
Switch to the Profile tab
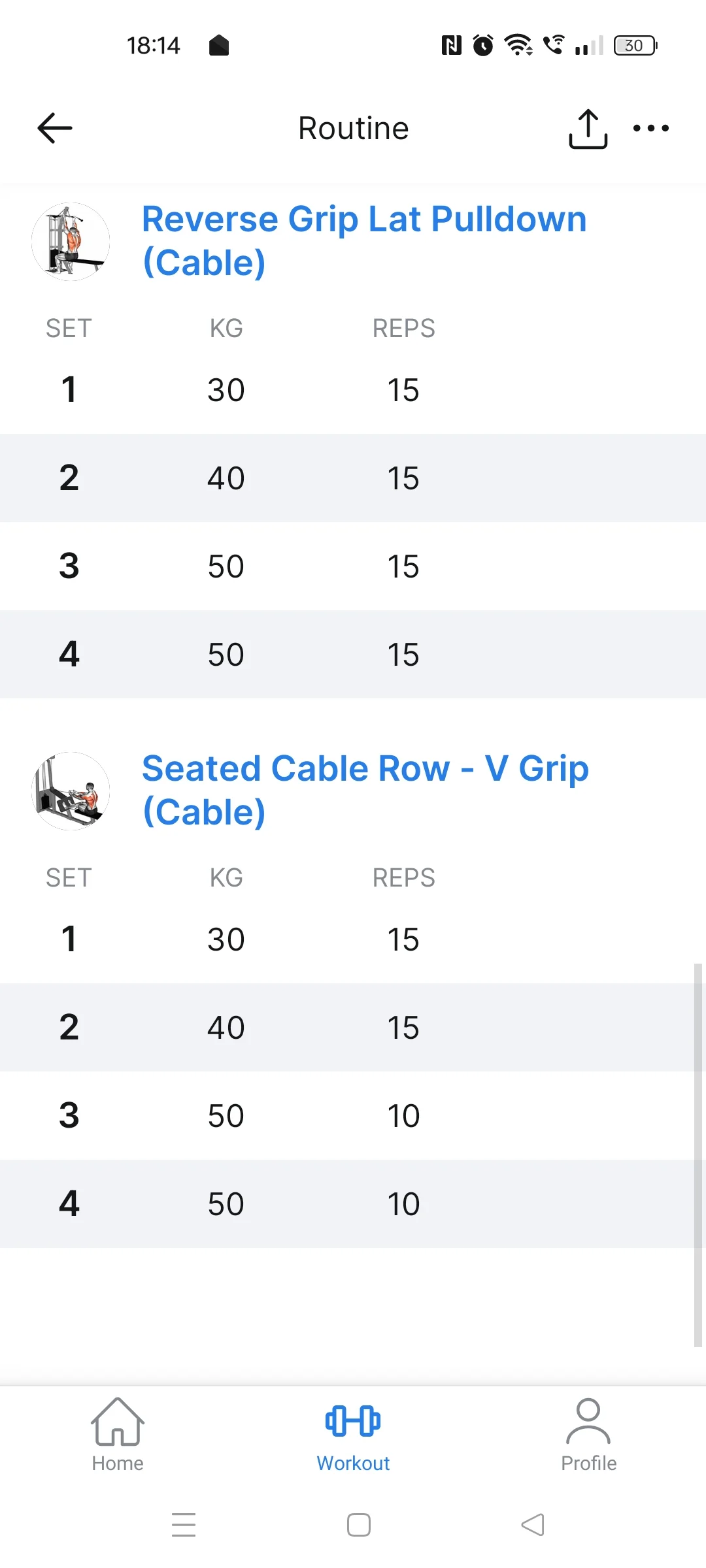[588, 1435]
